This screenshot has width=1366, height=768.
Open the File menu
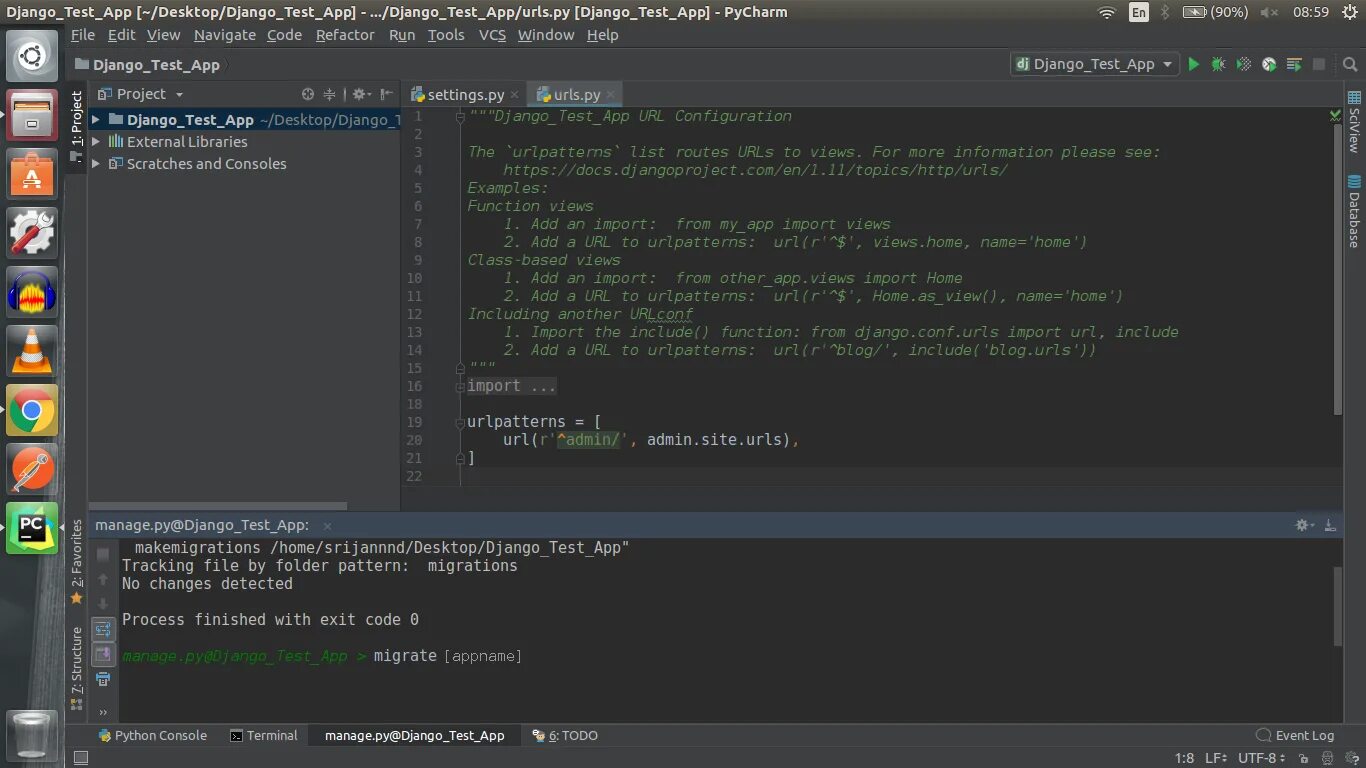point(83,35)
